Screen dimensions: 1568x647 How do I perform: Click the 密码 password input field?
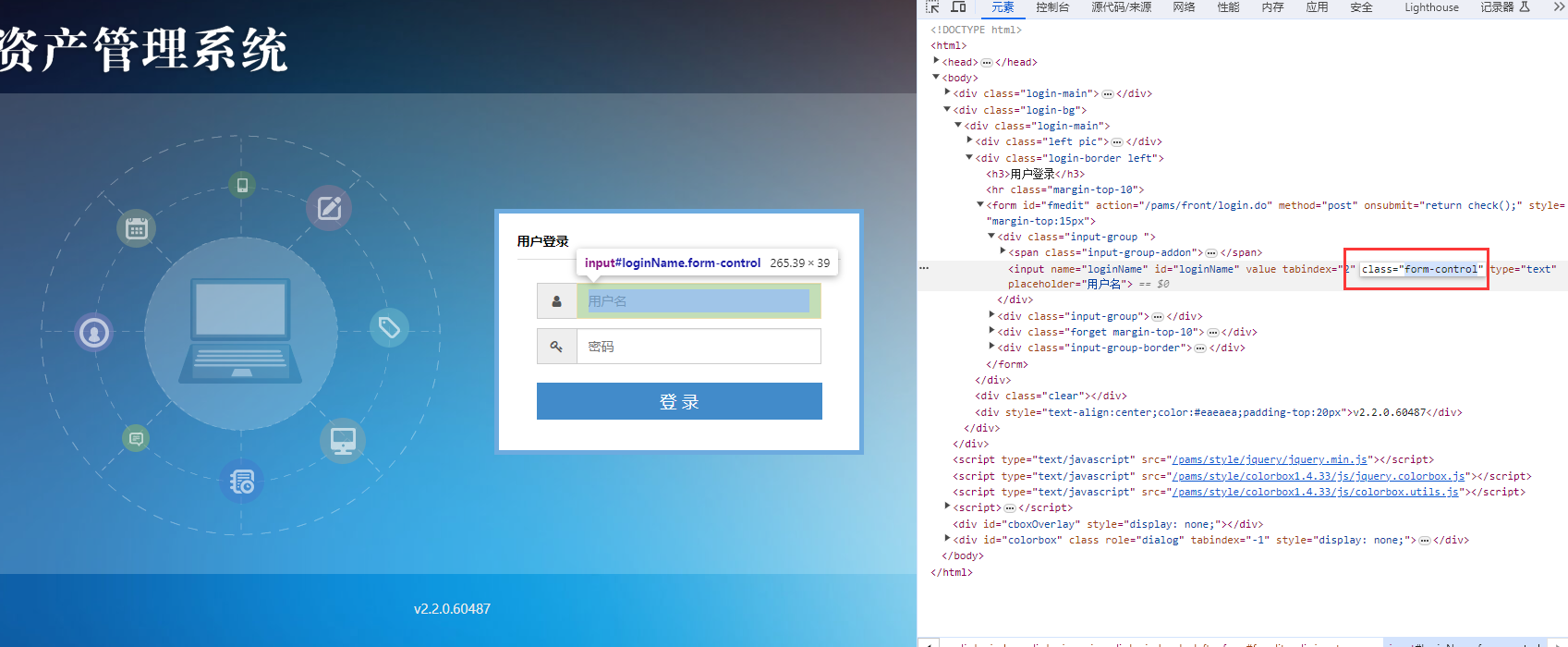[x=699, y=347]
